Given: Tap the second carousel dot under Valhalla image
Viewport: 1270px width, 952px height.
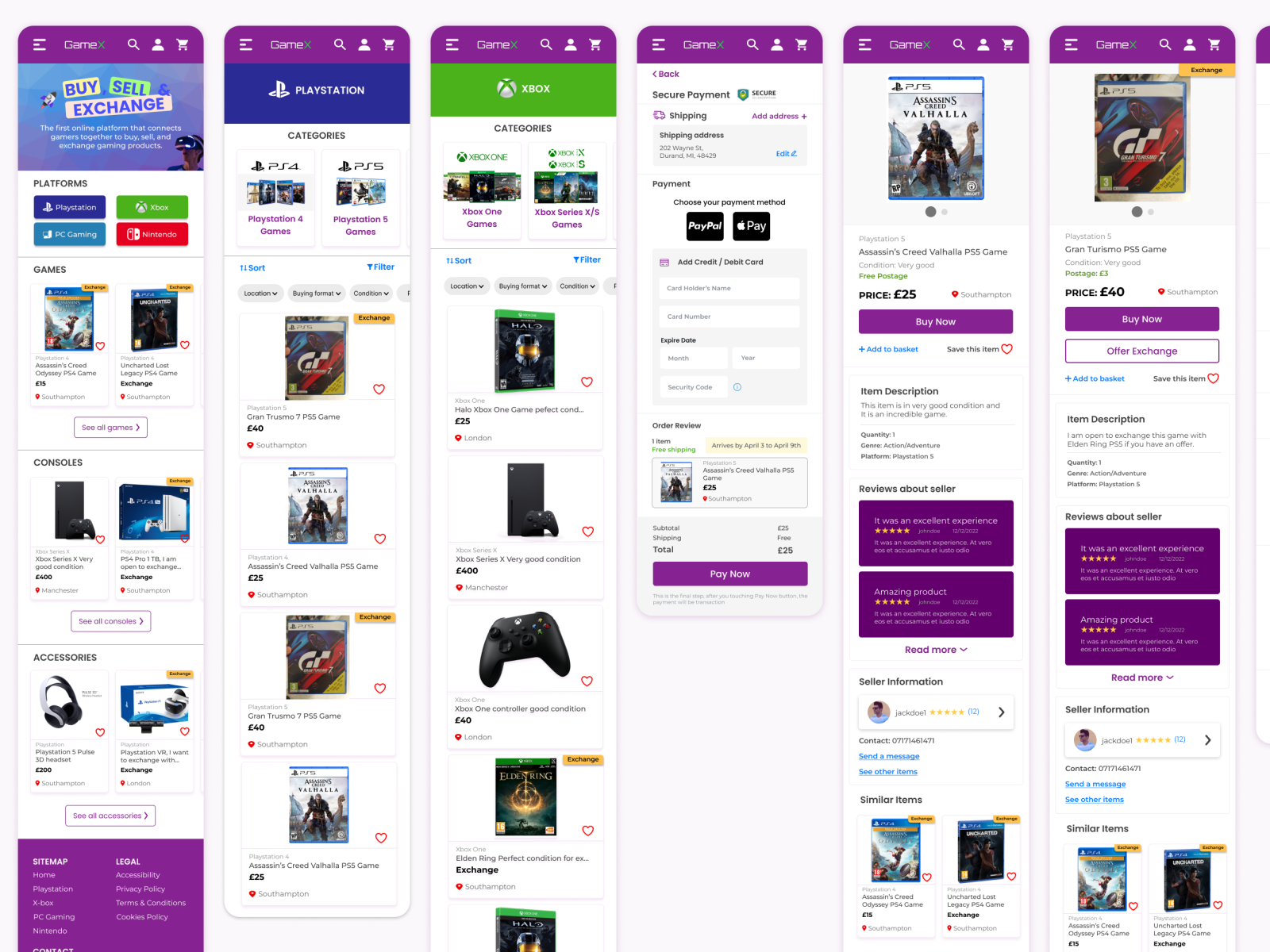Looking at the screenshot, I should tap(945, 212).
